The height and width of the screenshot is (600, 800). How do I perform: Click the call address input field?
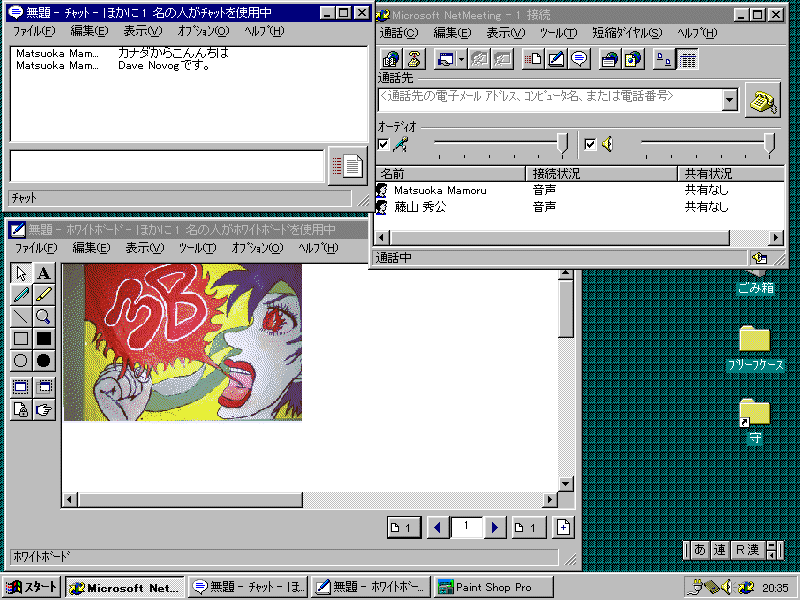(x=551, y=100)
